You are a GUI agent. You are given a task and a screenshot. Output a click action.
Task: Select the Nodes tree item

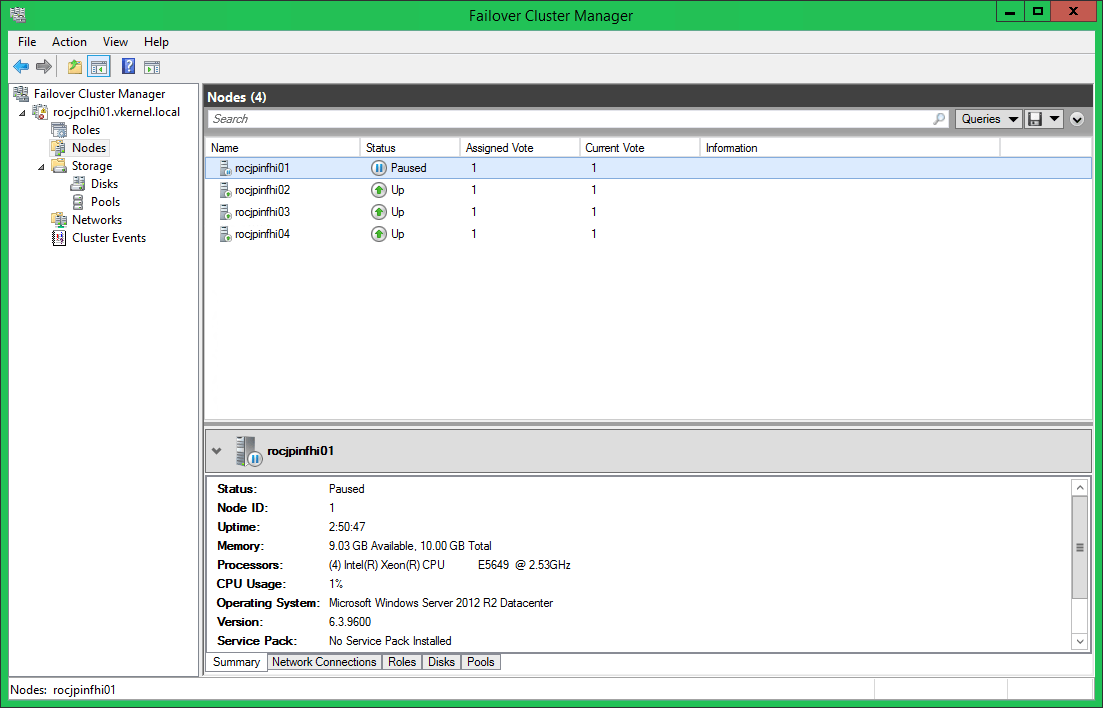89,148
